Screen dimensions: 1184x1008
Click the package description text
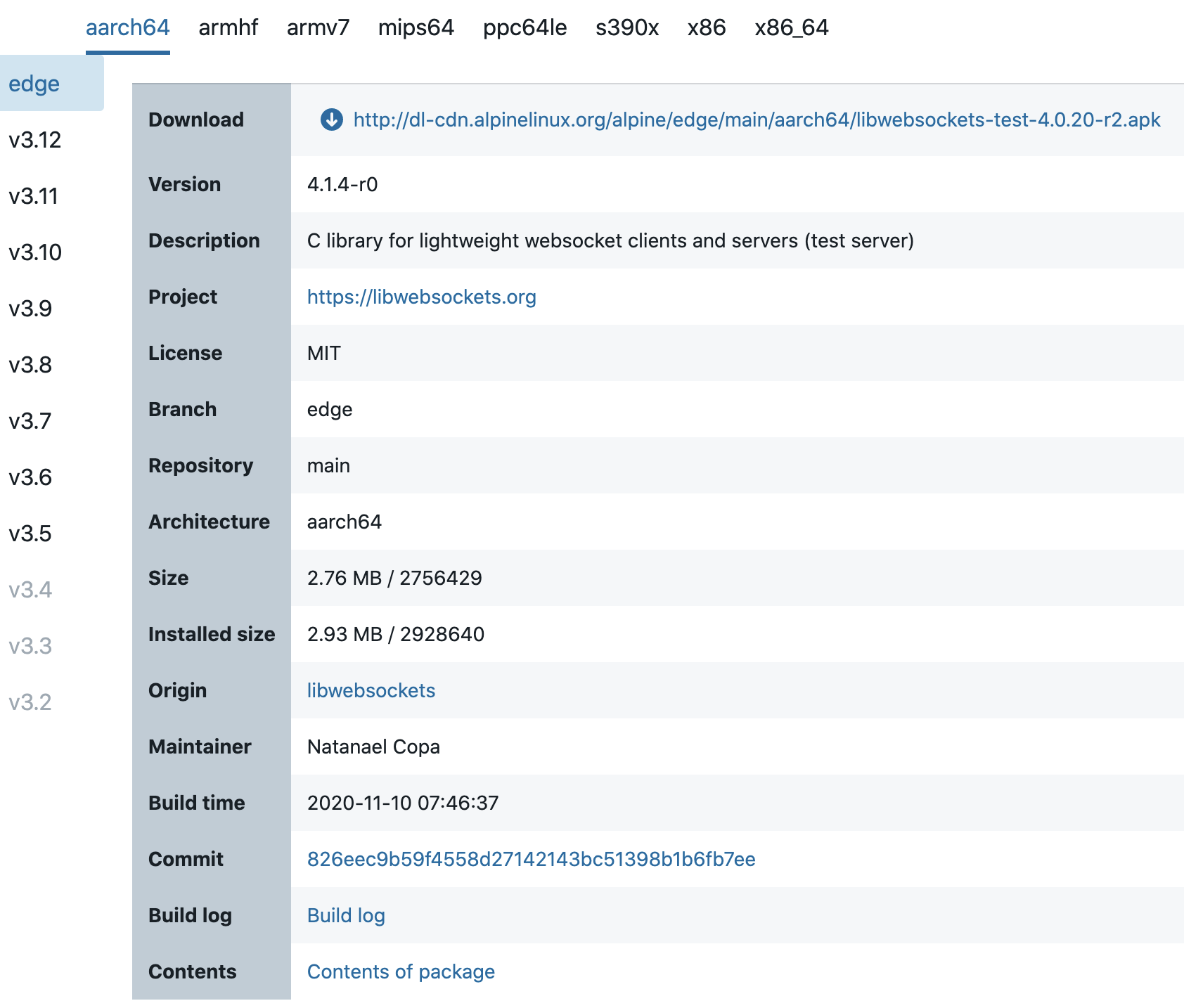pyautogui.click(x=610, y=240)
